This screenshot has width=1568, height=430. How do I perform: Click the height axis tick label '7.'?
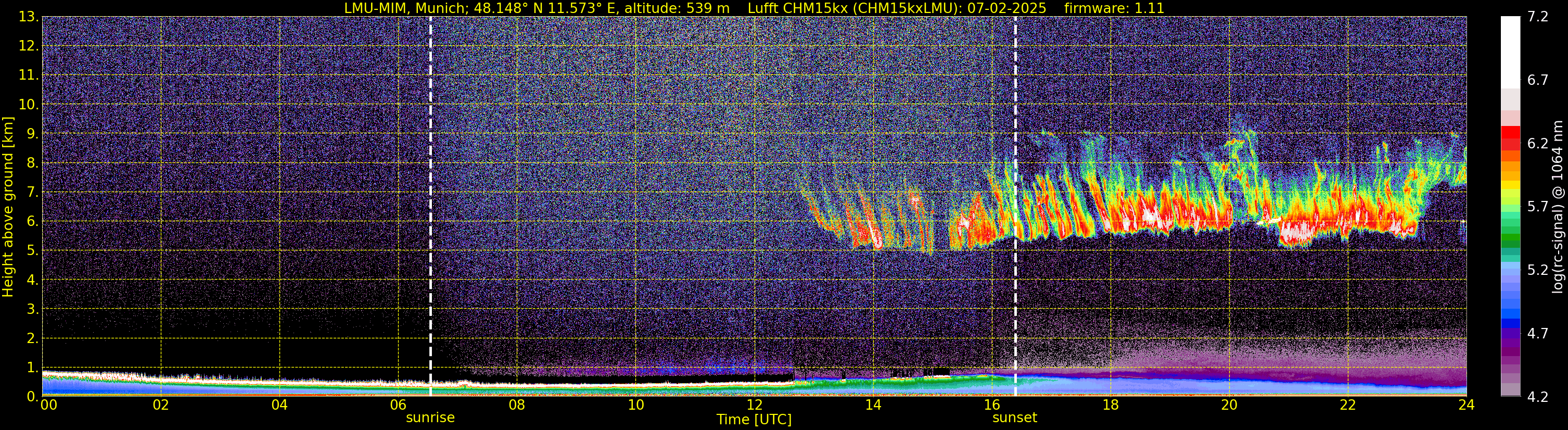pyautogui.click(x=33, y=193)
